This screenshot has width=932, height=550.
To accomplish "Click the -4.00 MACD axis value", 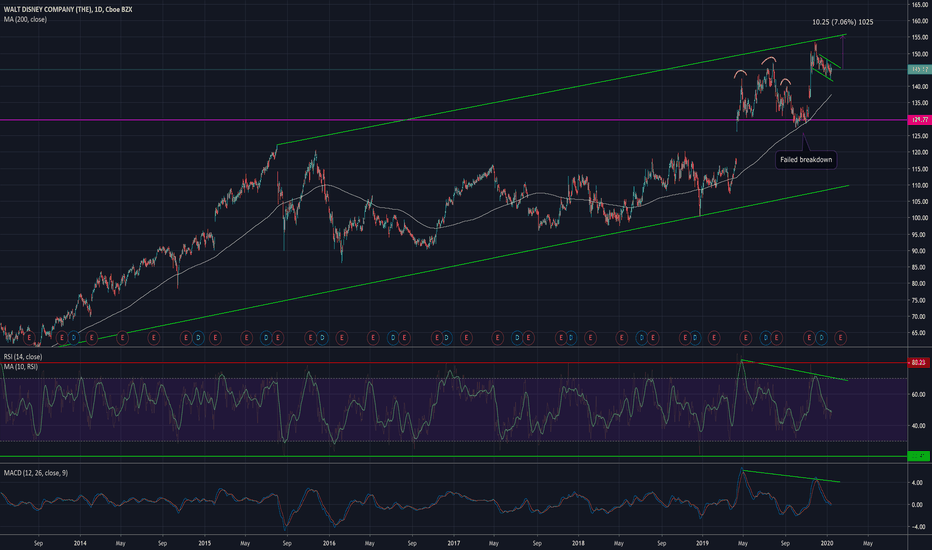I will coord(919,527).
